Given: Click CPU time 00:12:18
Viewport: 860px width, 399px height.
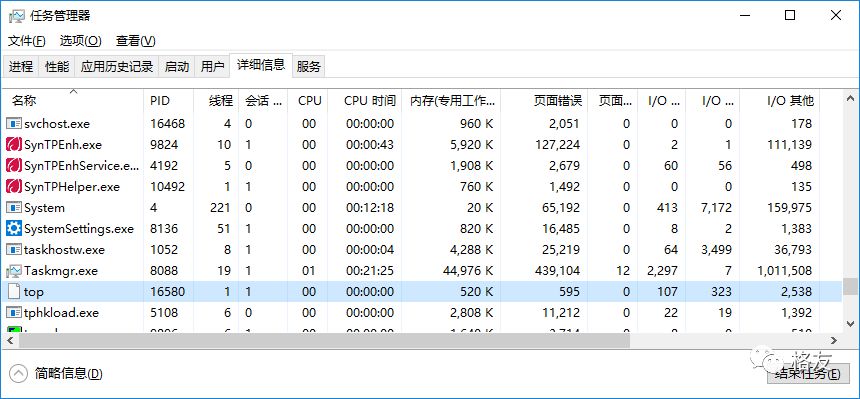Looking at the screenshot, I should 370,208.
